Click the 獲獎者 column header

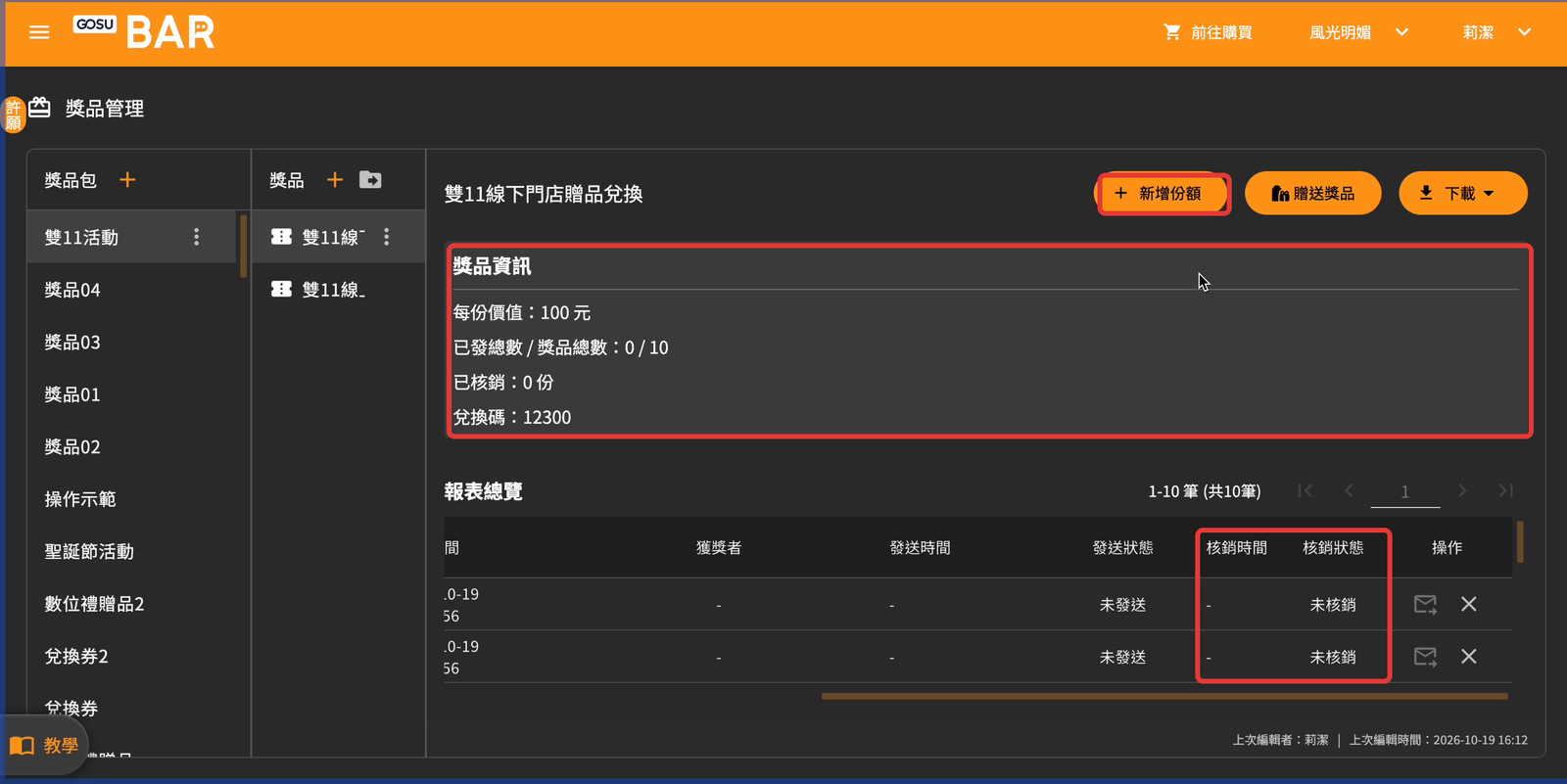point(719,547)
